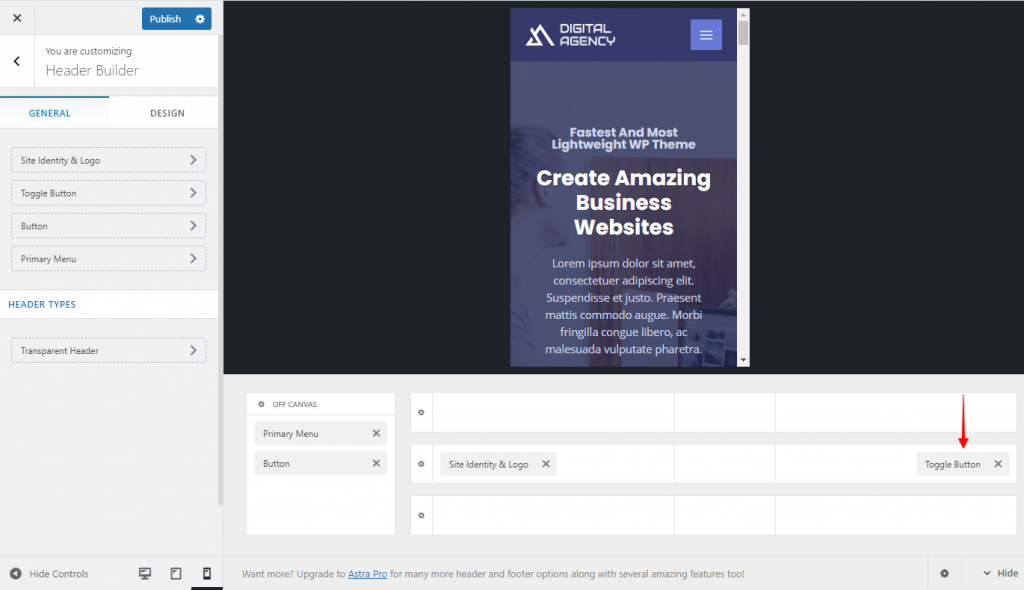The width and height of the screenshot is (1024, 590).
Task: Select the mobile preview icon
Action: pyautogui.click(x=207, y=573)
